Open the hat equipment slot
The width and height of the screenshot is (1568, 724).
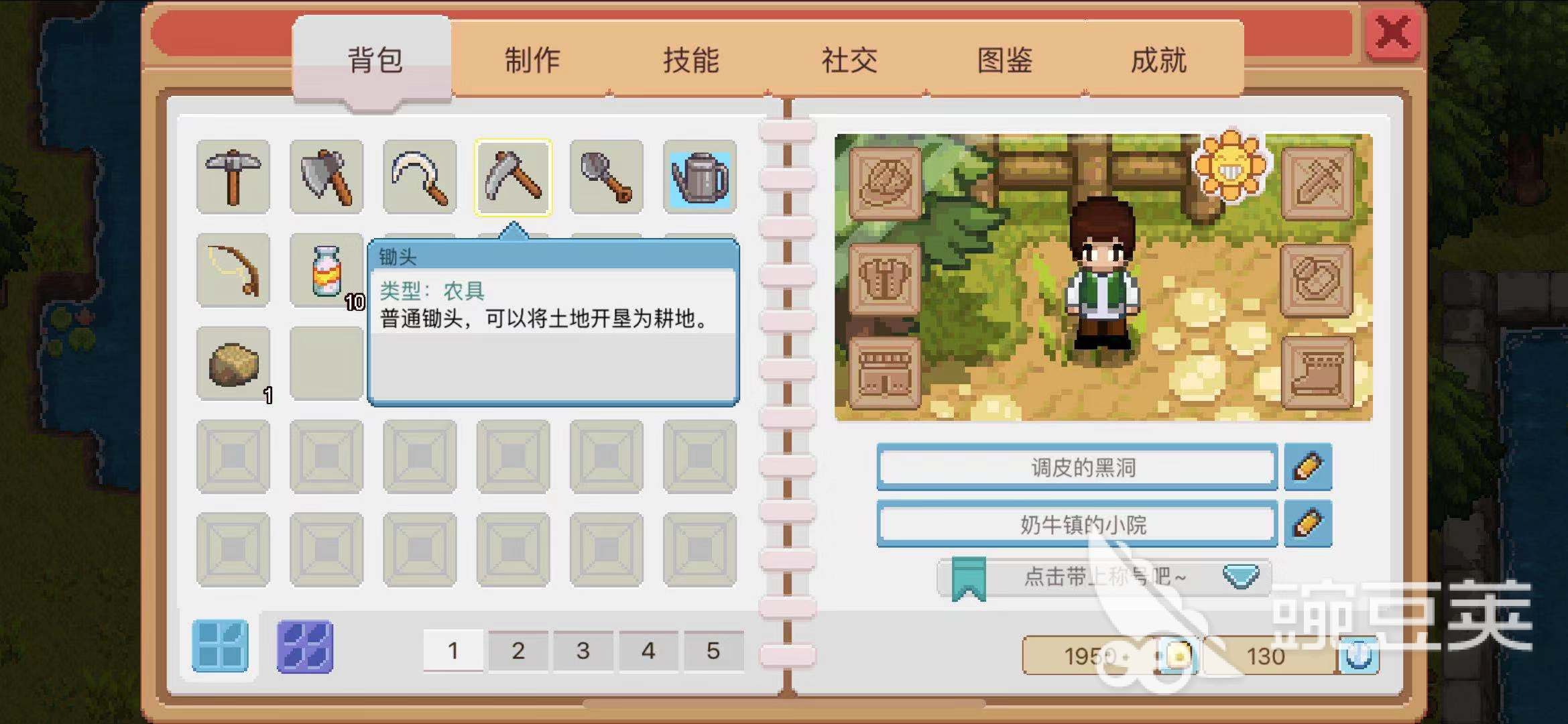(885, 184)
